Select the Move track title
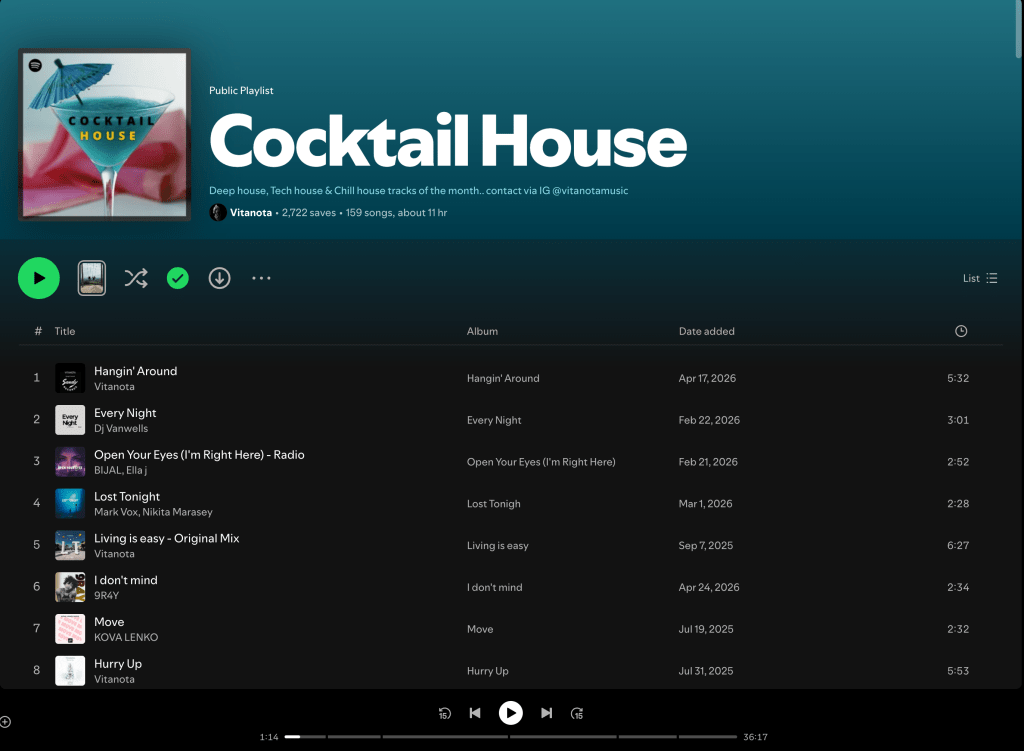 109,622
